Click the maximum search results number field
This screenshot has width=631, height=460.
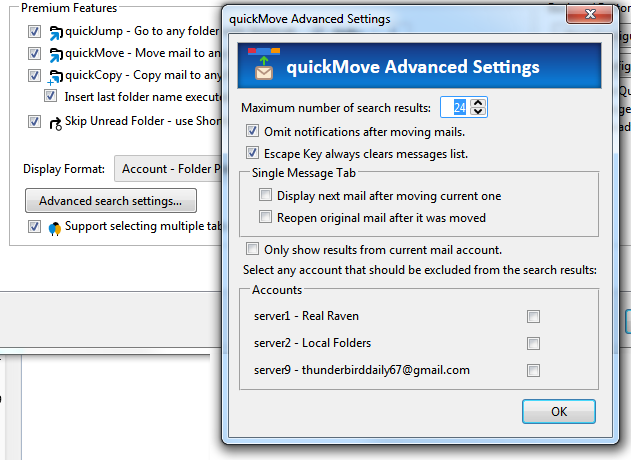pyautogui.click(x=453, y=107)
